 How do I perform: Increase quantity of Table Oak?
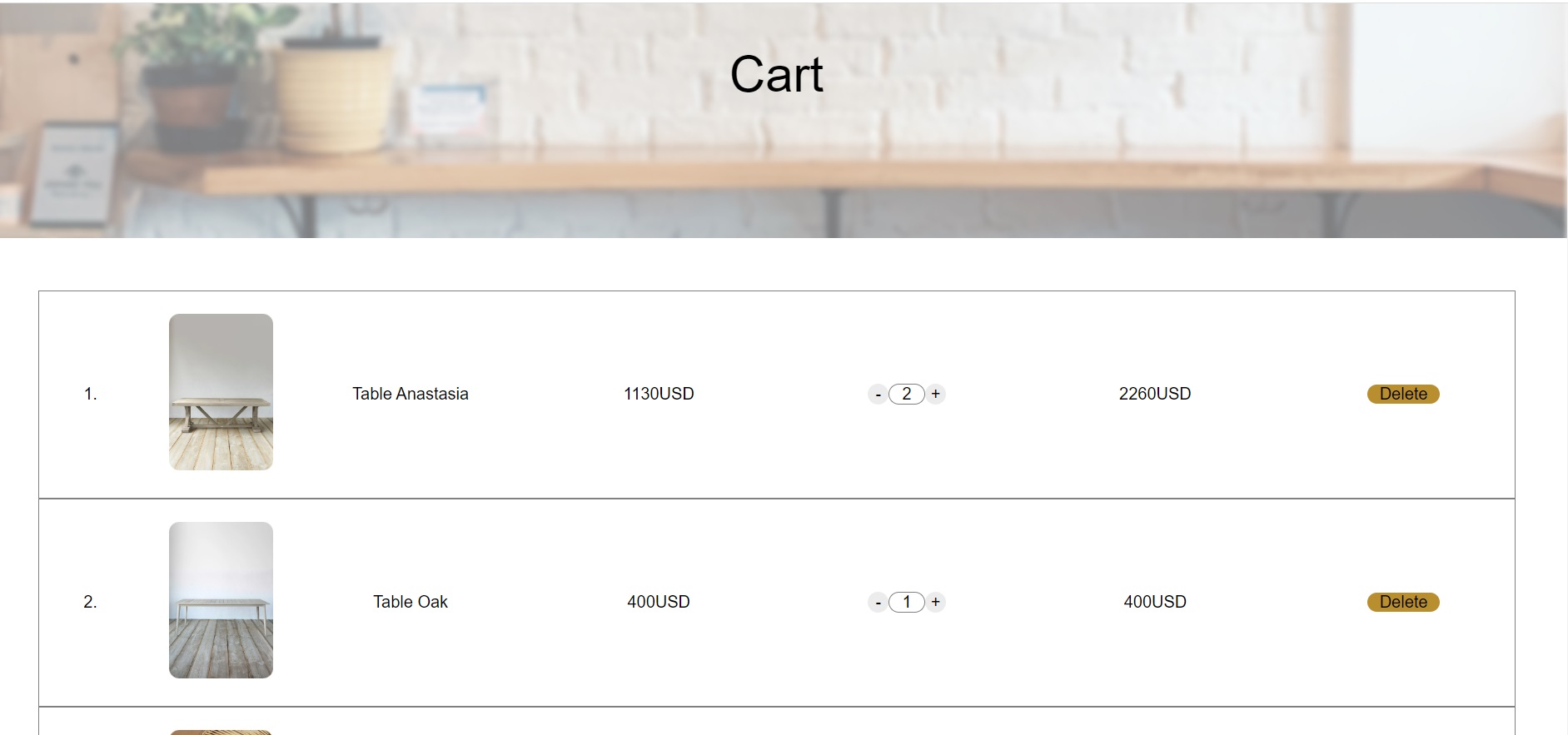(x=936, y=602)
